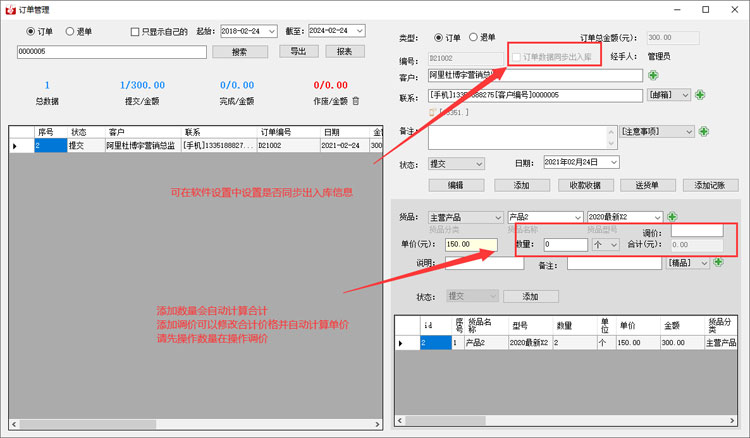The height and width of the screenshot is (438, 750).
Task: Expand the 注意事项 remarks dropdown
Action: [689, 131]
